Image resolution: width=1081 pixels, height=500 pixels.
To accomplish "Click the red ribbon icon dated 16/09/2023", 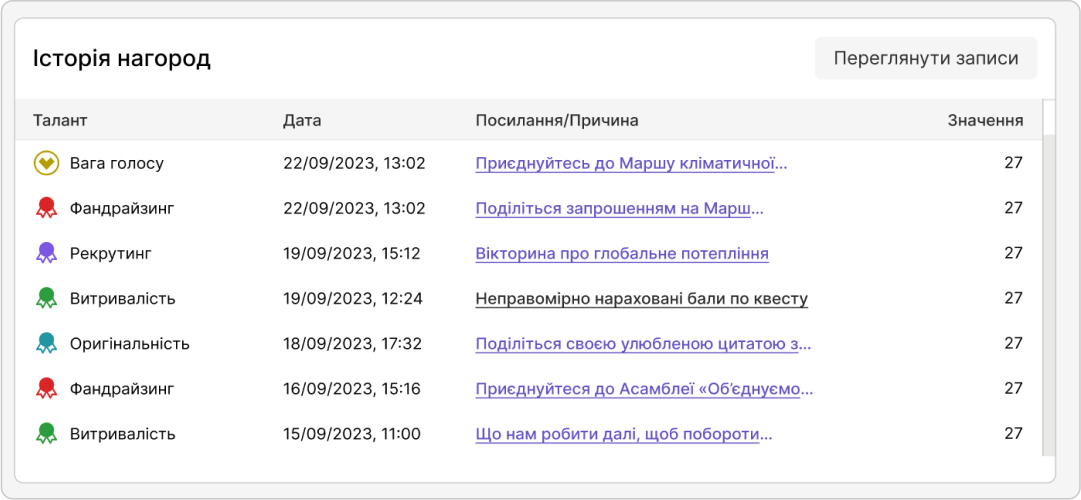I will coord(45,388).
